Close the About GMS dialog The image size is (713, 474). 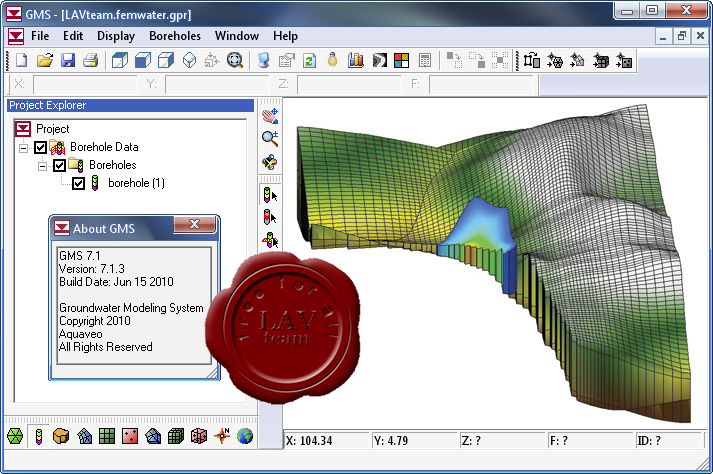(195, 224)
